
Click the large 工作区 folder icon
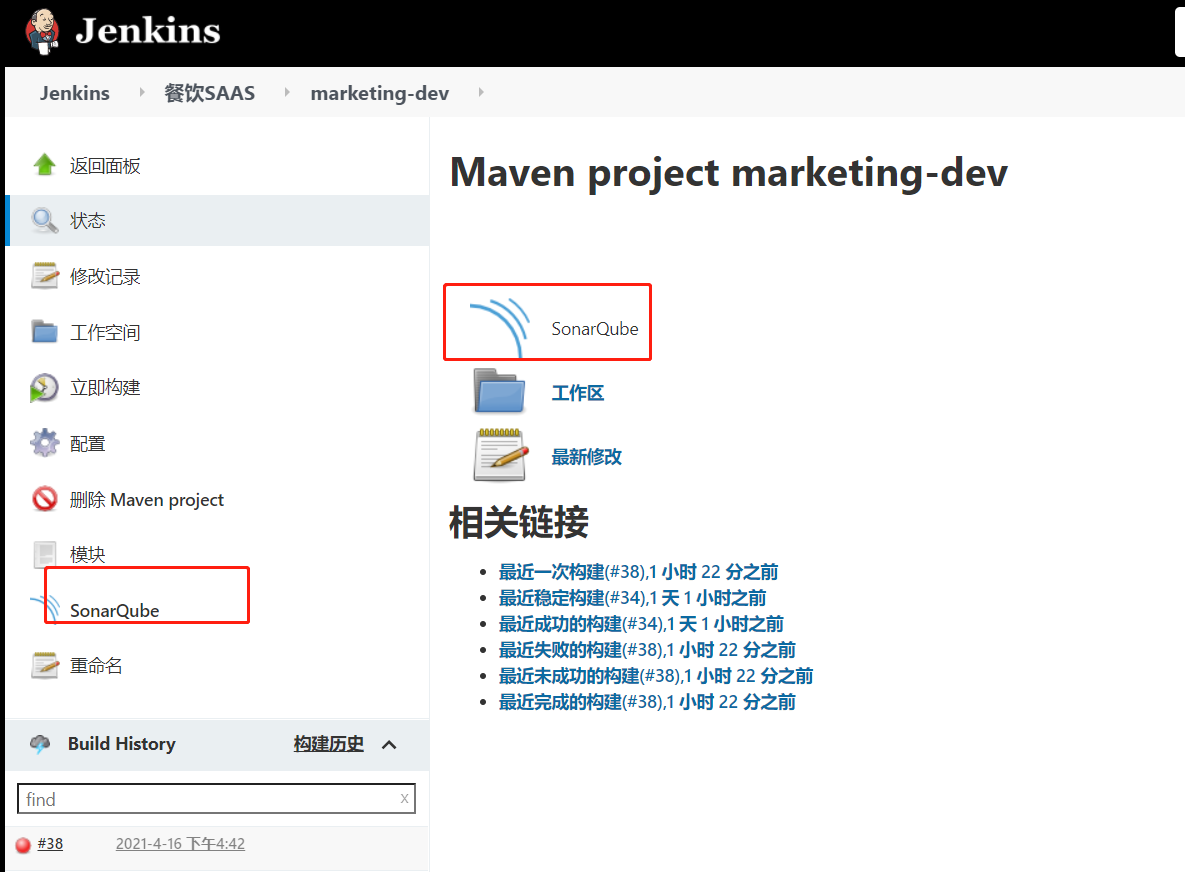point(499,391)
